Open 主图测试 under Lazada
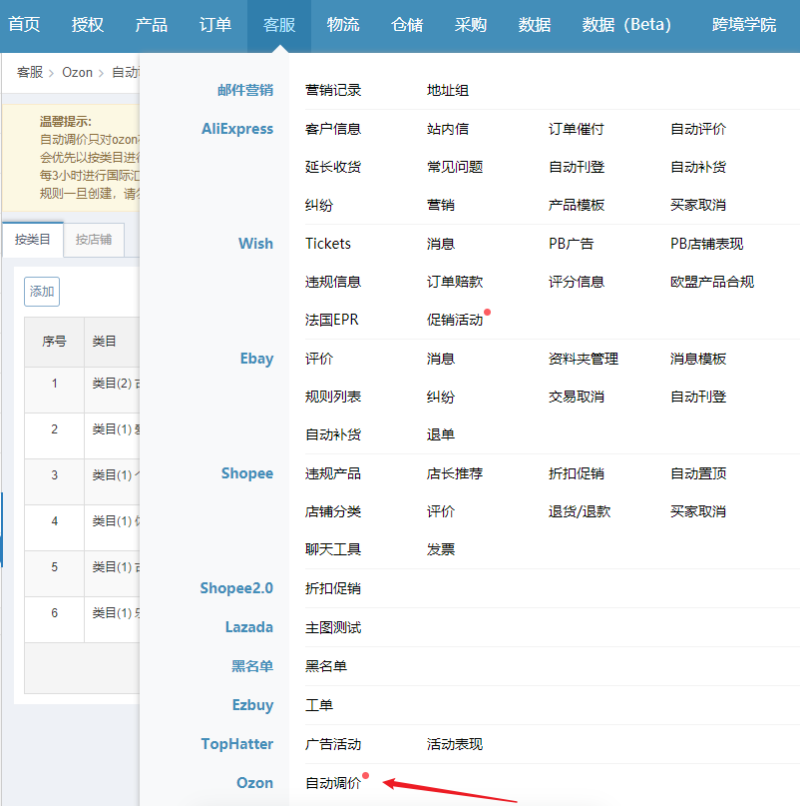Image resolution: width=800 pixels, height=806 pixels. pyautogui.click(x=333, y=628)
